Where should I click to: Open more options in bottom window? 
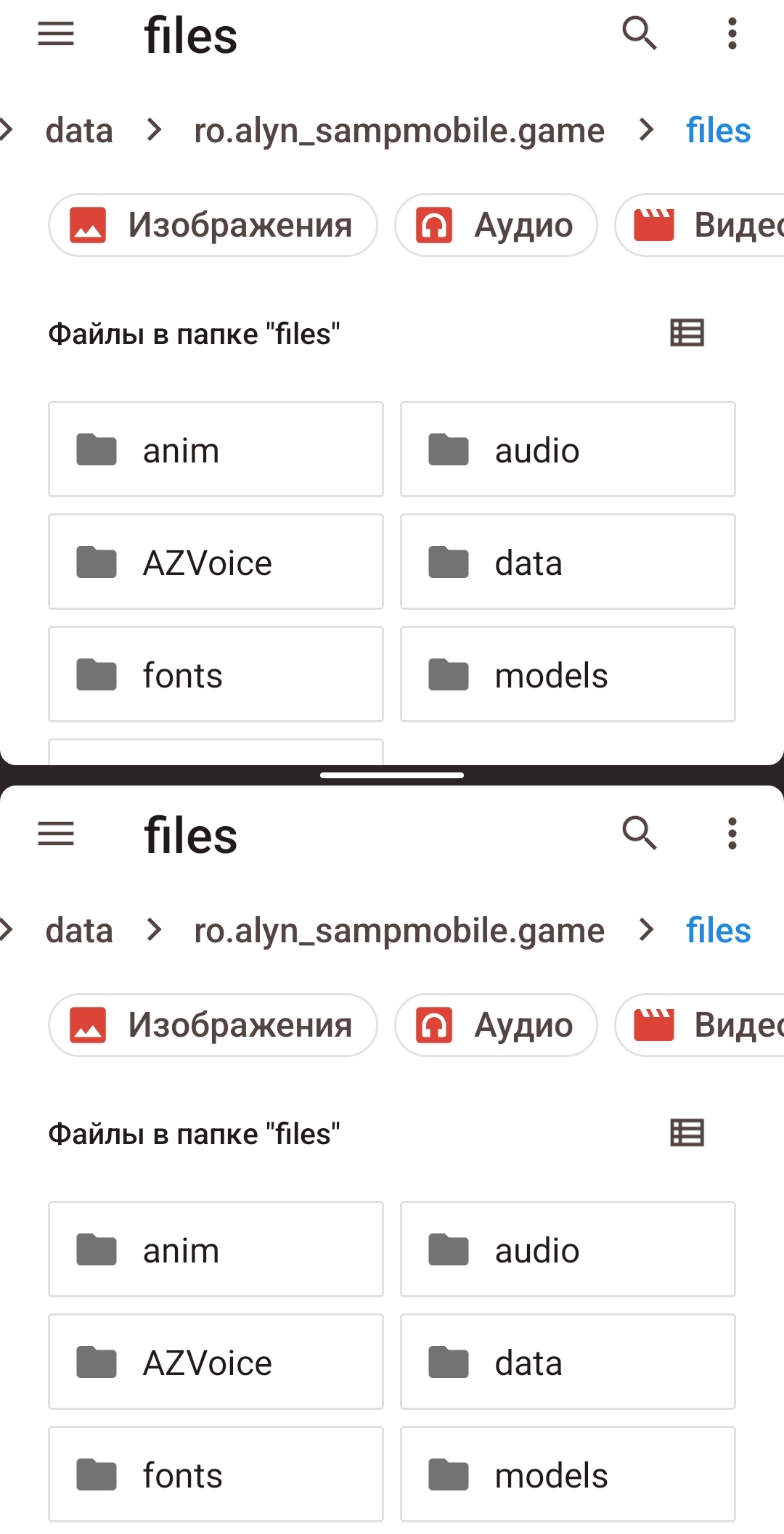pos(732,833)
